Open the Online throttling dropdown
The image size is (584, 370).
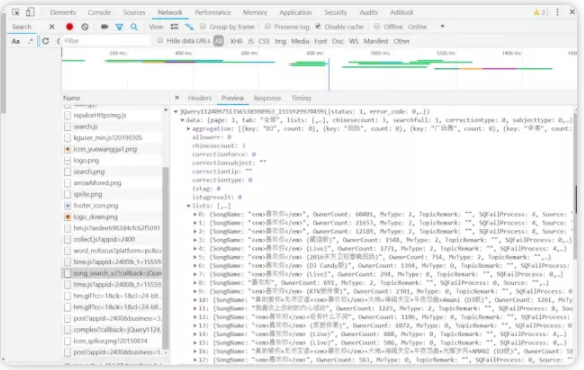point(426,27)
